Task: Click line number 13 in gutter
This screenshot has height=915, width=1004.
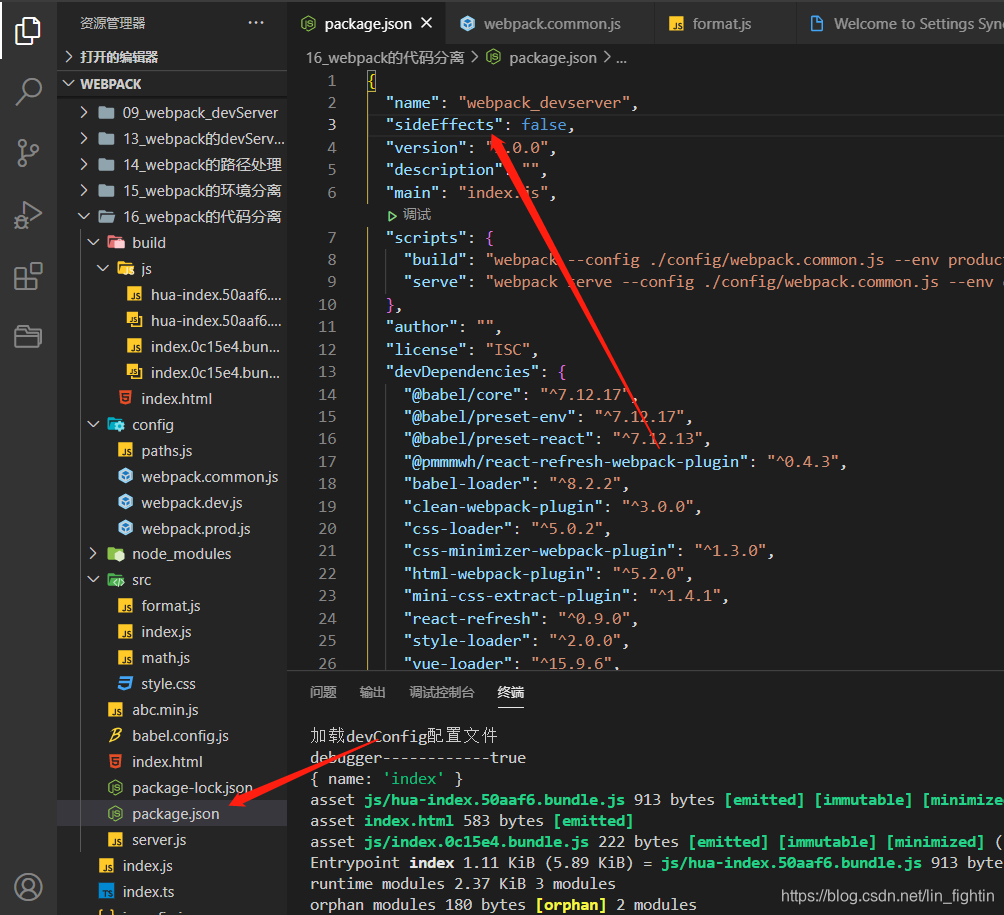Action: pyautogui.click(x=327, y=371)
